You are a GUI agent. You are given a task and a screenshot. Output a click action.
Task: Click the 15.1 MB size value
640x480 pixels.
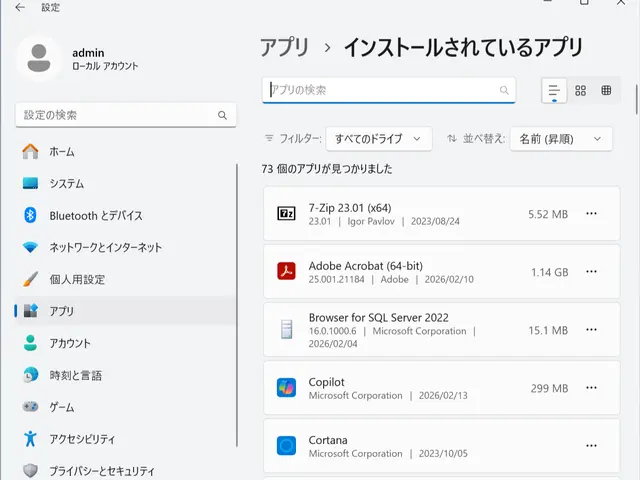click(548, 330)
